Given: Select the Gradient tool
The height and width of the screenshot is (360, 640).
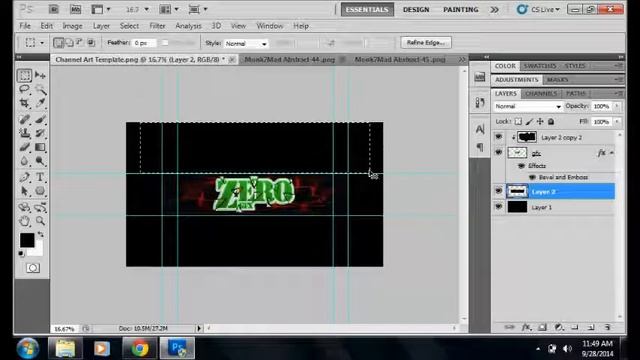Looking at the screenshot, I should pyautogui.click(x=40, y=147).
